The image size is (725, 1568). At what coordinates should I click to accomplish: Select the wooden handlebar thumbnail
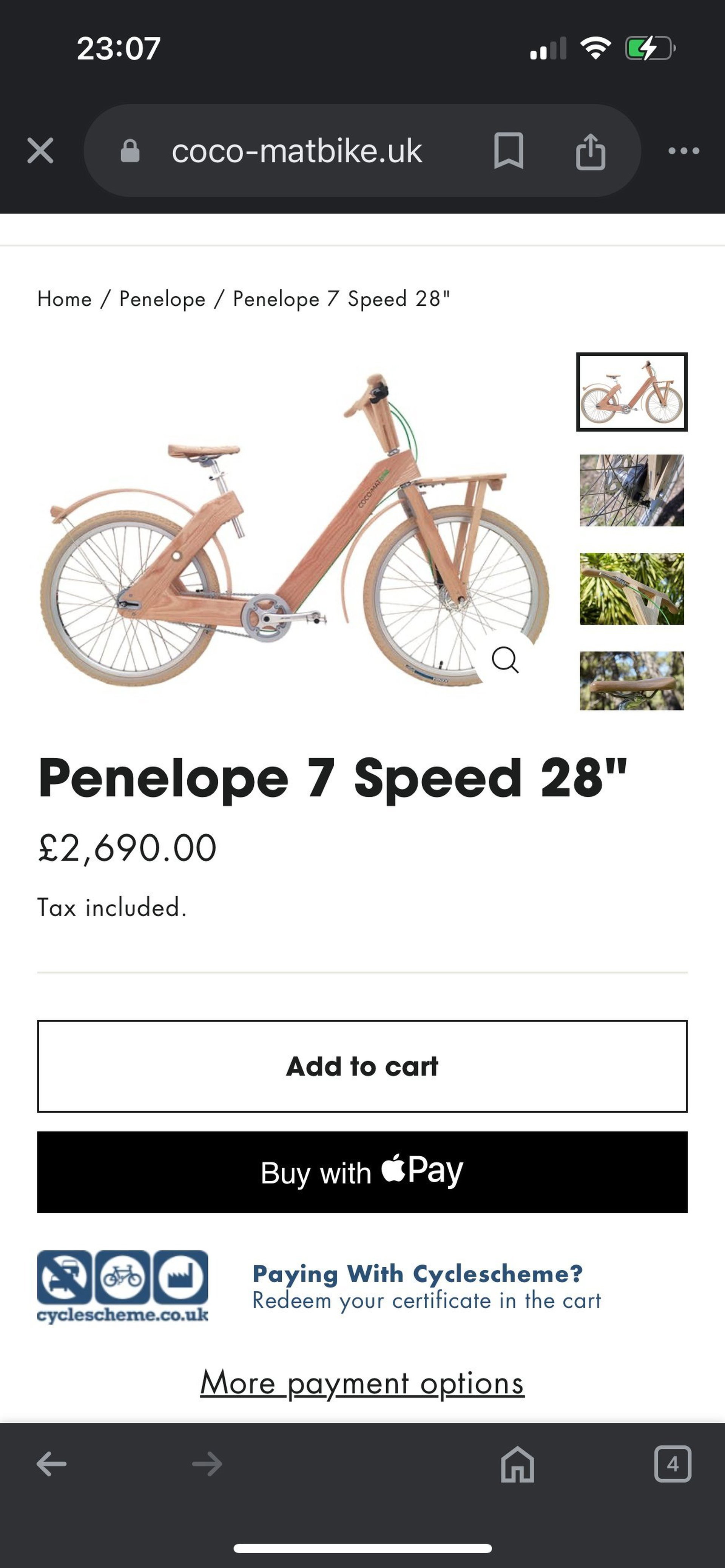coord(632,589)
